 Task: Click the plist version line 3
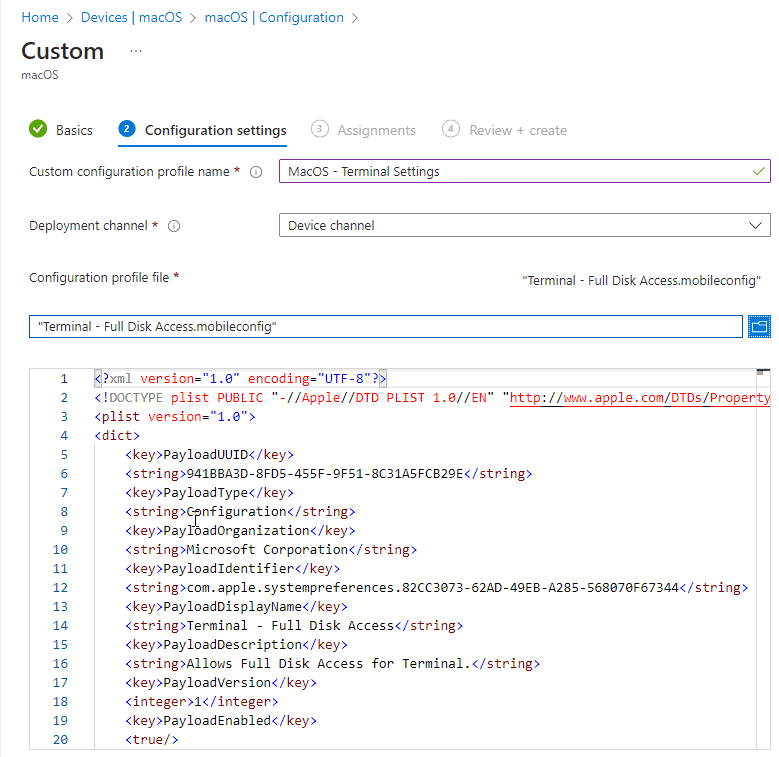click(x=175, y=417)
